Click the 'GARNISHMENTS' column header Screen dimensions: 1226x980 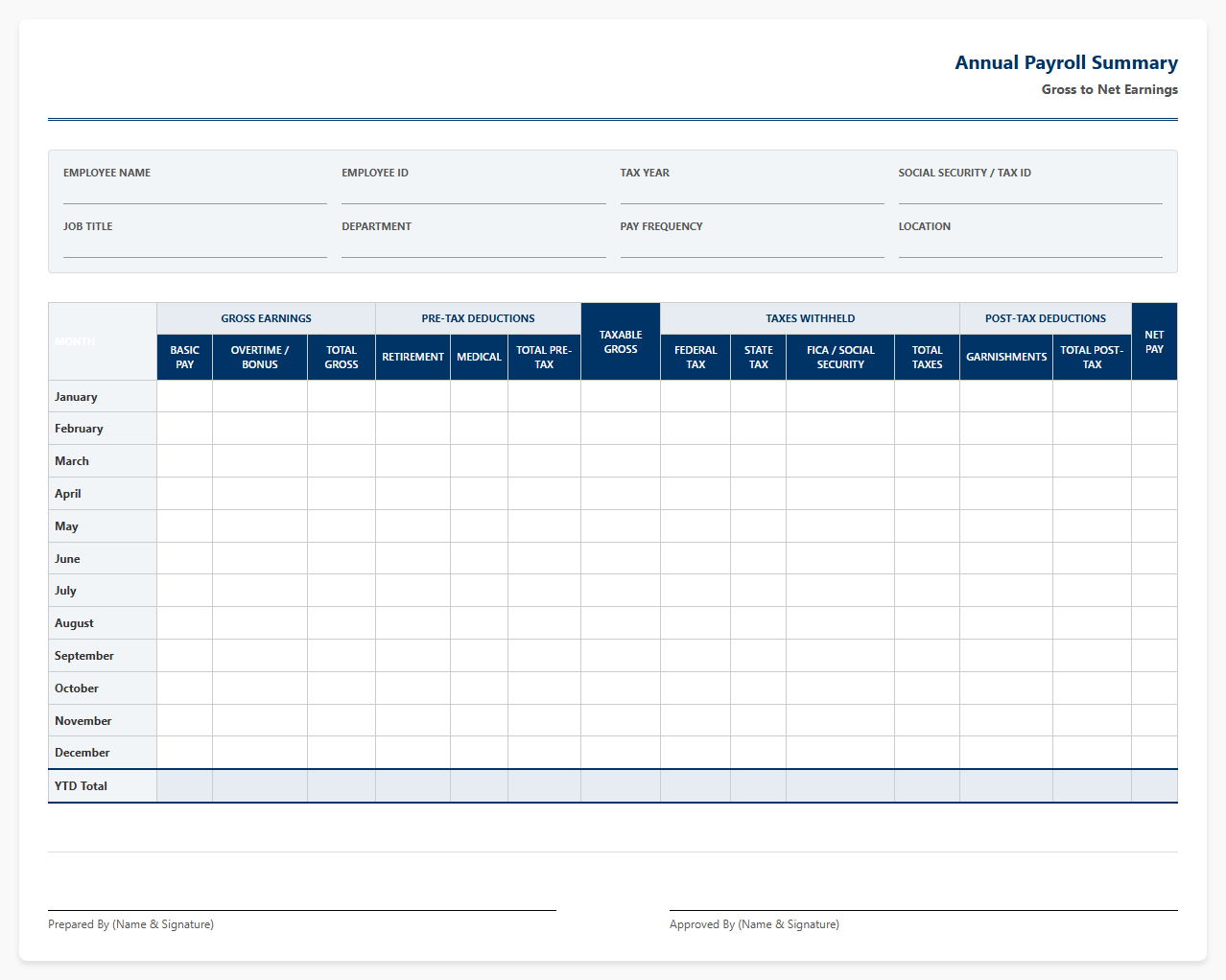tap(1006, 357)
